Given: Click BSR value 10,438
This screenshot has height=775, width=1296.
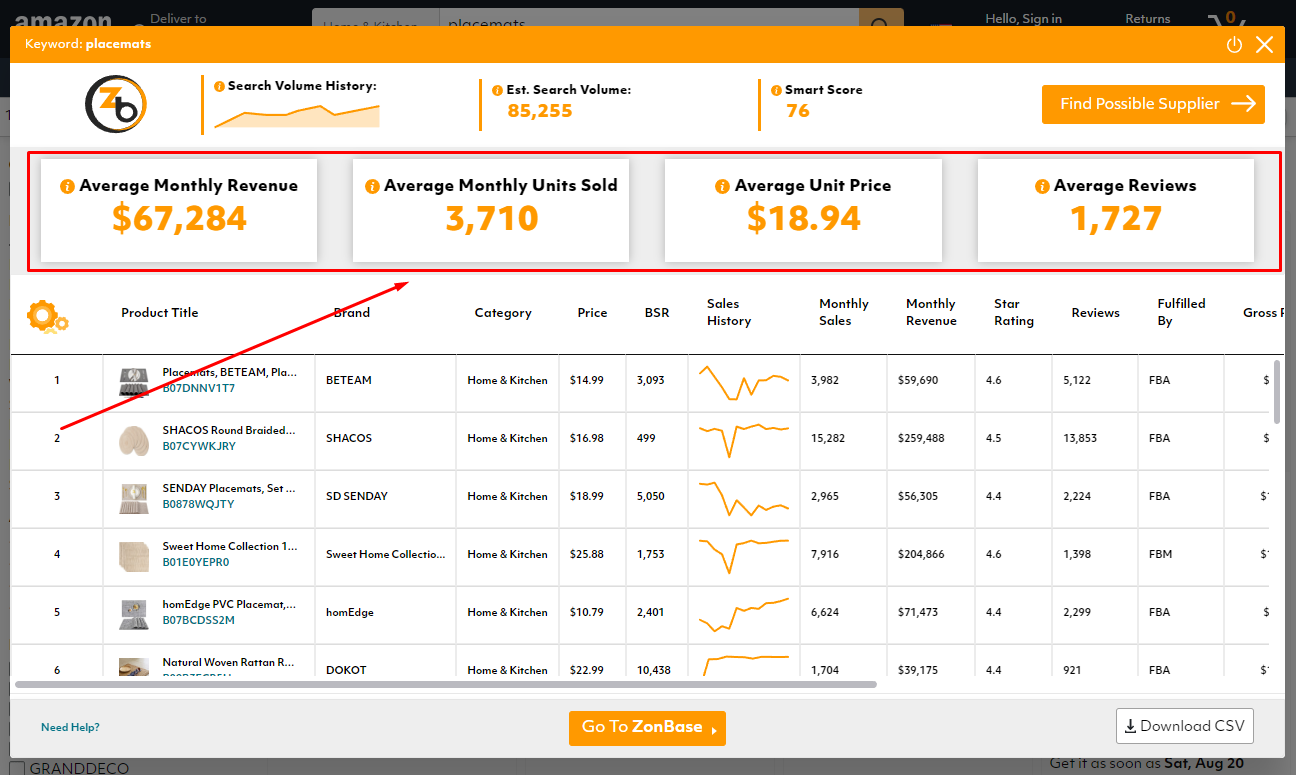Looking at the screenshot, I should point(654,670).
